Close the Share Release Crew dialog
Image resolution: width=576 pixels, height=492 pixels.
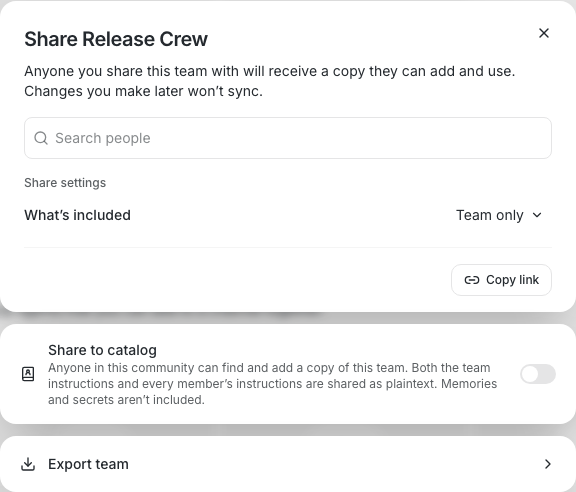[544, 33]
